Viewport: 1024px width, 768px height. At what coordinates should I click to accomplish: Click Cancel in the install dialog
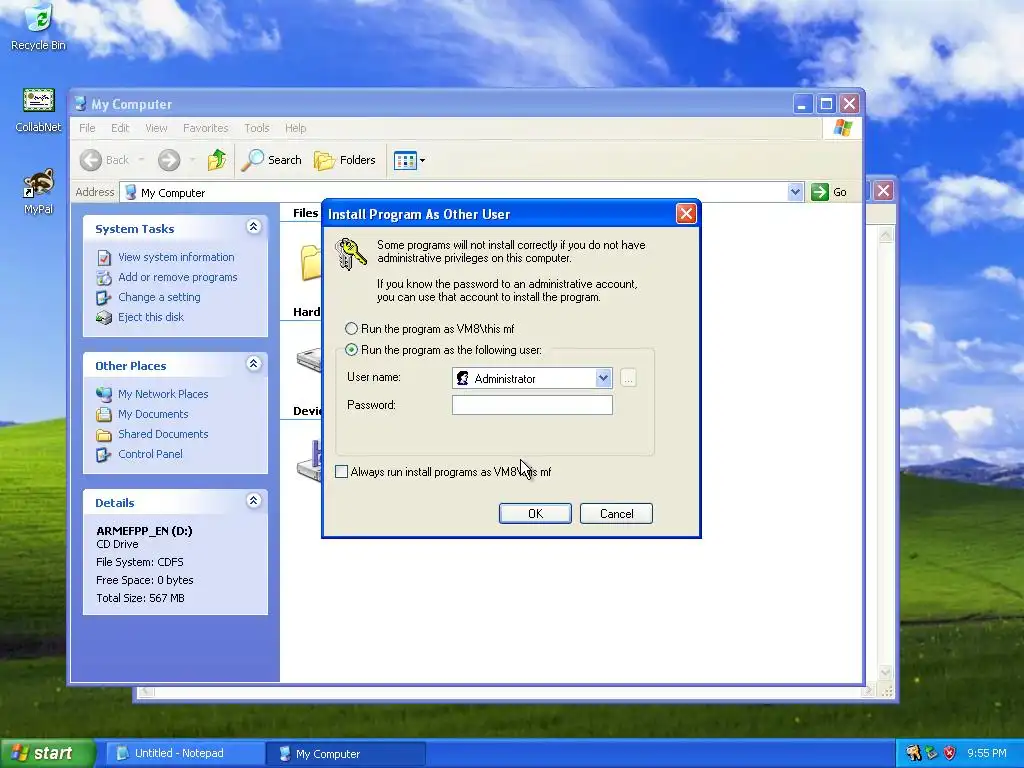pos(616,514)
